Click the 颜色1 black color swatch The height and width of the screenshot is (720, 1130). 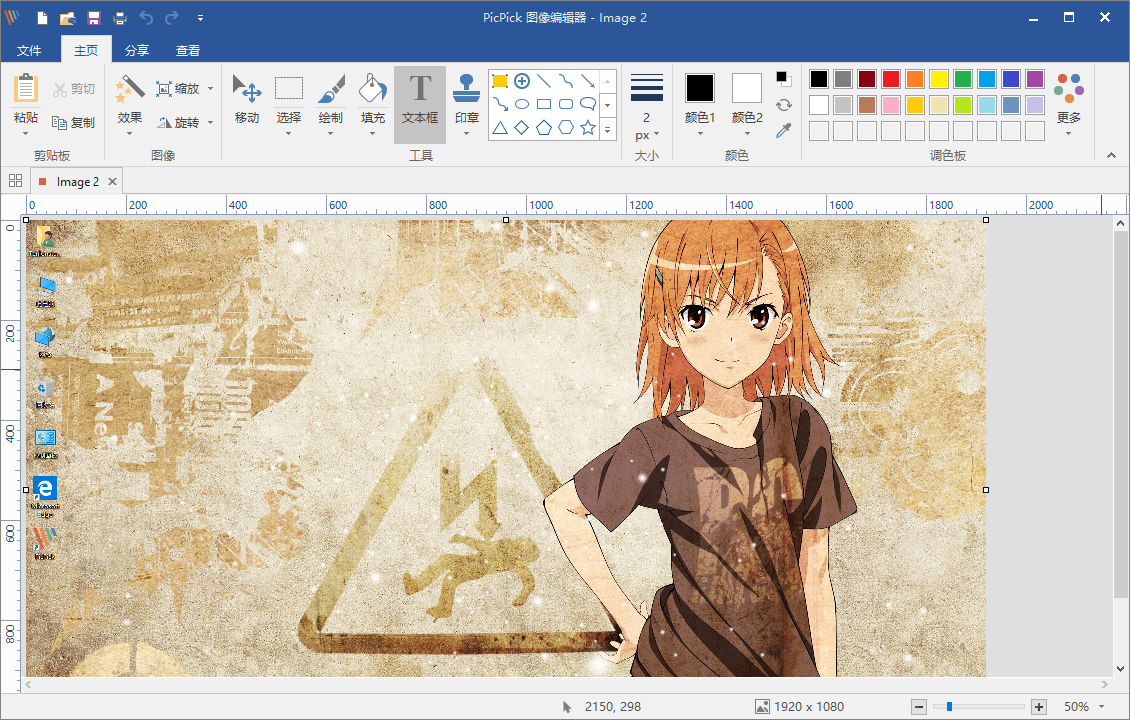coord(700,88)
